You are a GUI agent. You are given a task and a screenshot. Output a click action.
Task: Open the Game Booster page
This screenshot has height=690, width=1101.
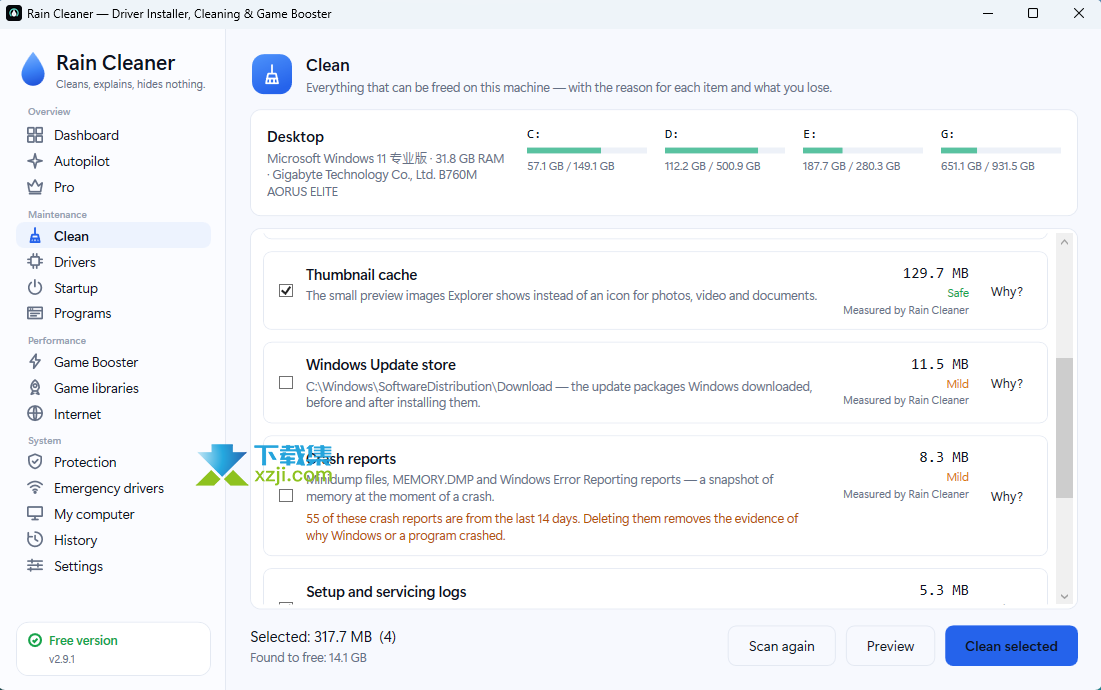tap(113, 362)
